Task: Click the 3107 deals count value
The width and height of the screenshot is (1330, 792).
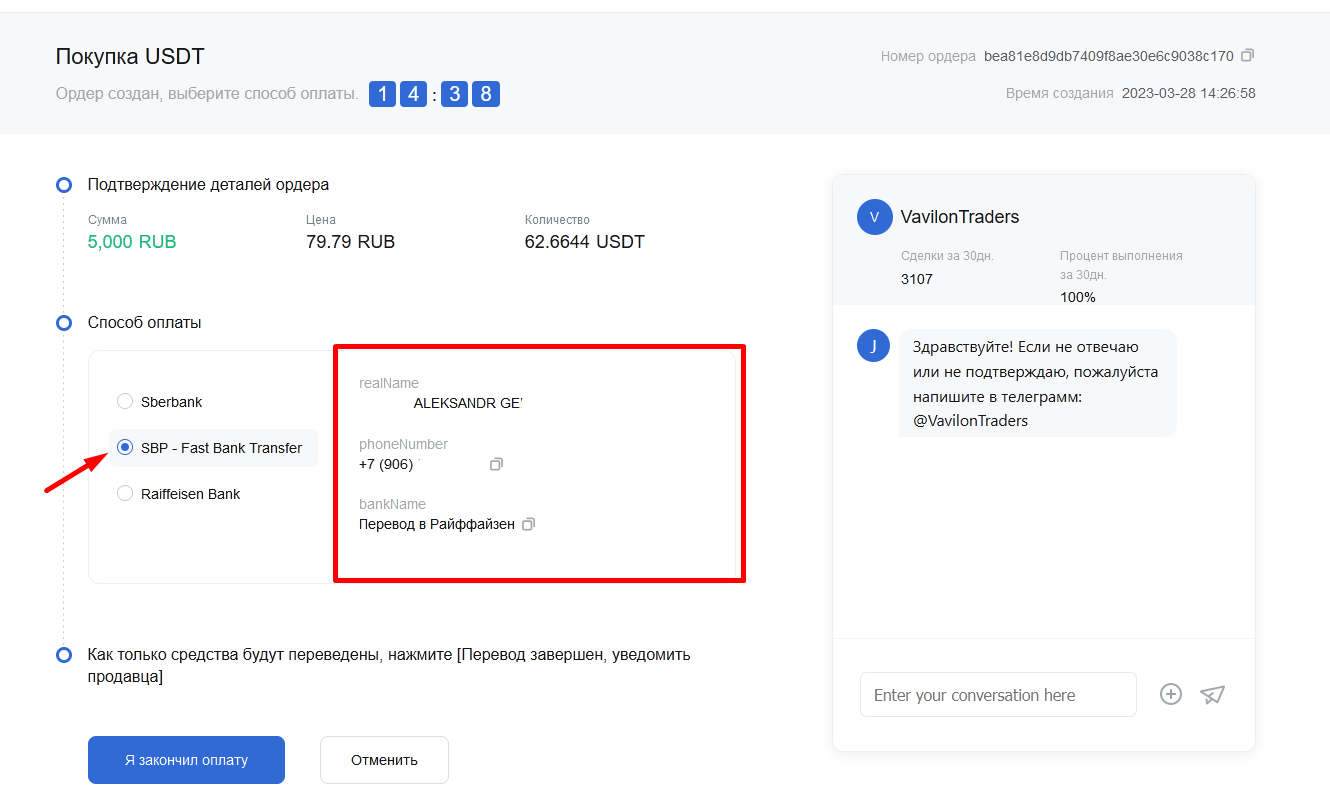Action: click(x=917, y=279)
